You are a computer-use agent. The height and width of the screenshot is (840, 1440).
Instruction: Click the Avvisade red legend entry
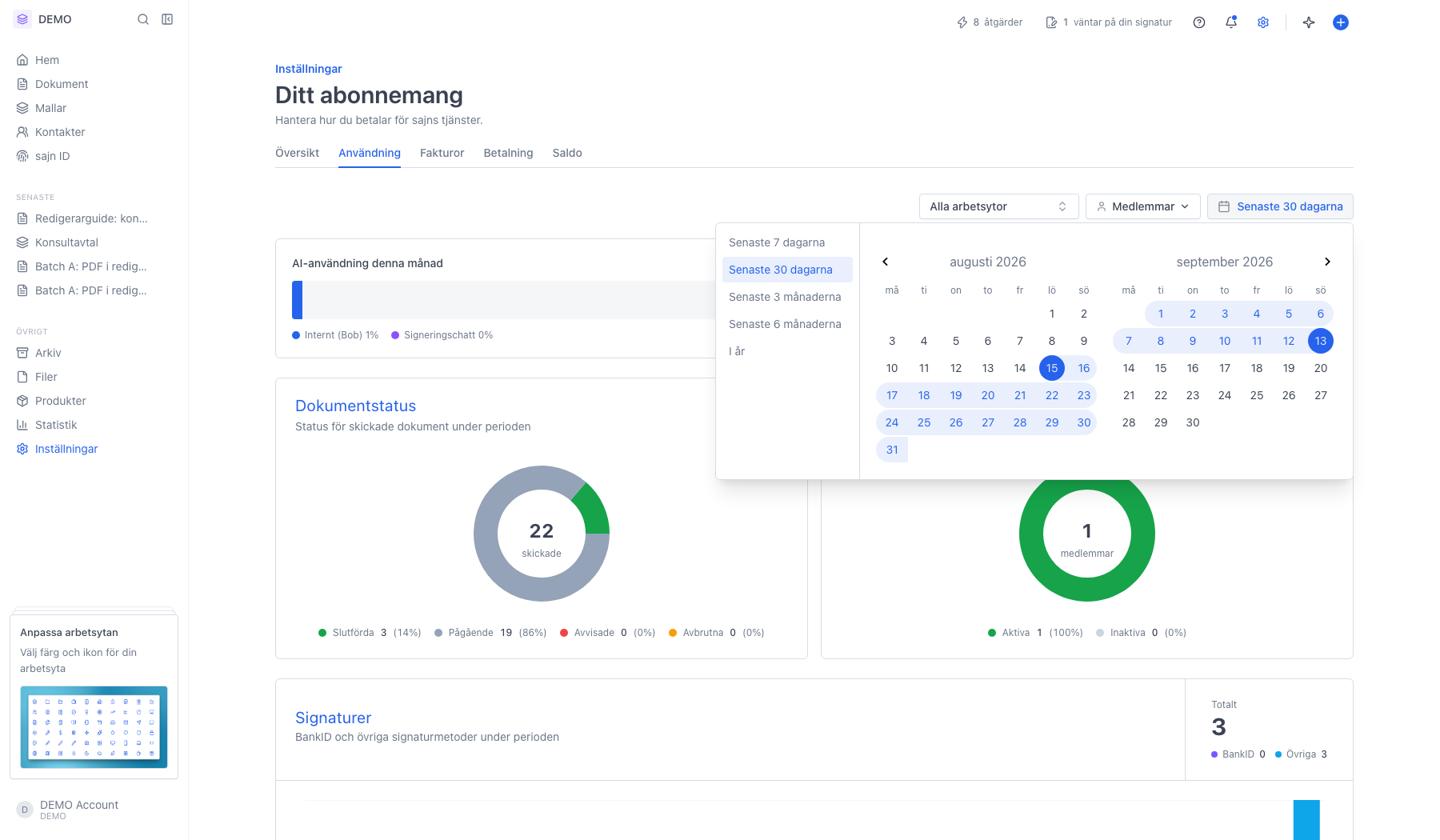[x=608, y=633]
